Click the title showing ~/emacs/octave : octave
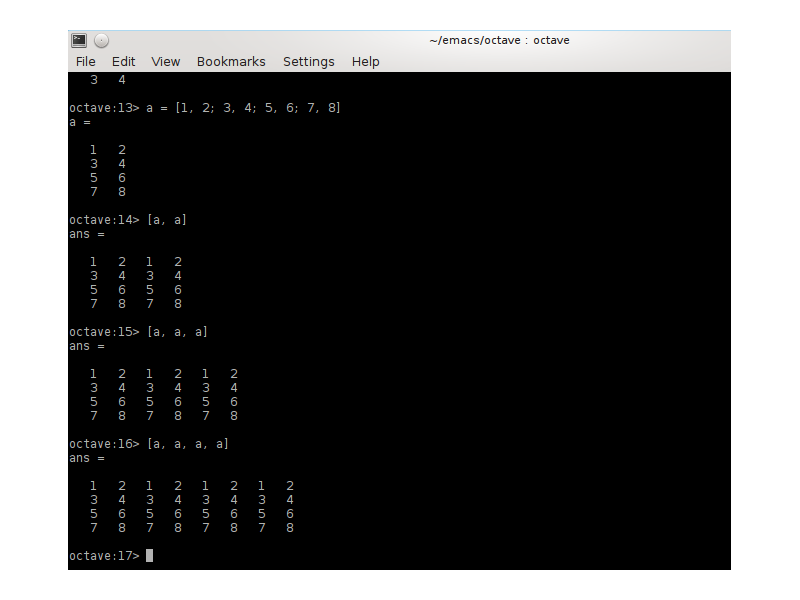800x600 pixels. [x=499, y=40]
